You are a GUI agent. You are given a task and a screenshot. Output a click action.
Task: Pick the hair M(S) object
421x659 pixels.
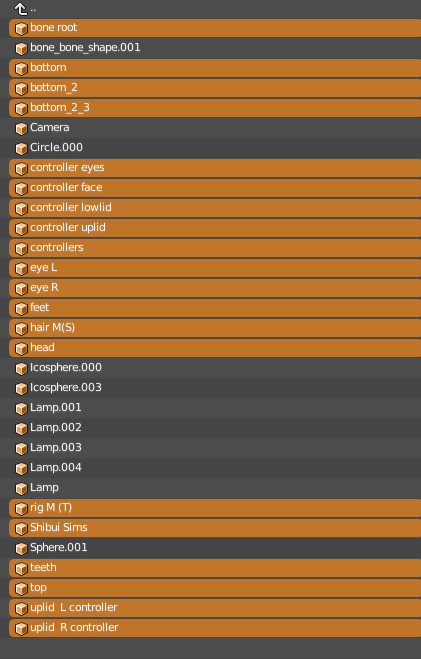(x=215, y=327)
